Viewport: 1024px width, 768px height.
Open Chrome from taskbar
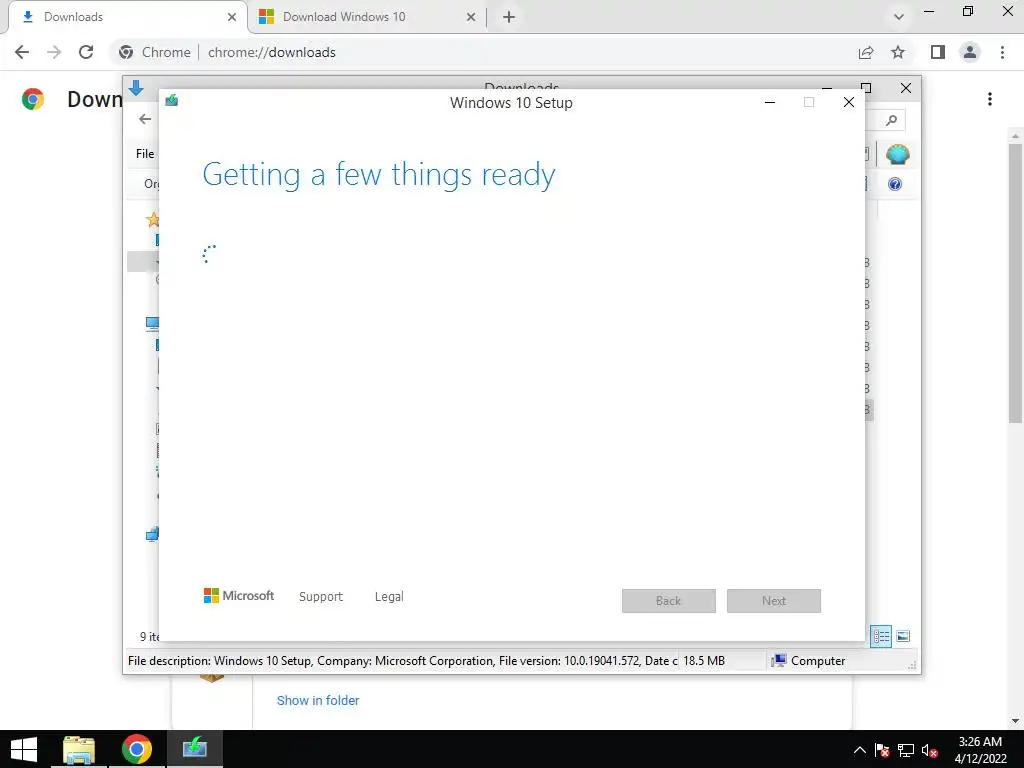136,749
